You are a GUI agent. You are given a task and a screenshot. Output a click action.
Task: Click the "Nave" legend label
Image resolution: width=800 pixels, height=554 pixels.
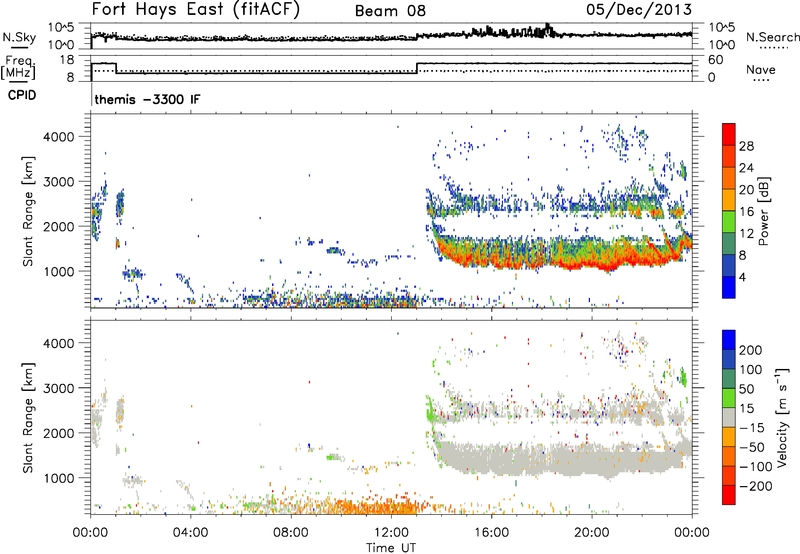761,69
